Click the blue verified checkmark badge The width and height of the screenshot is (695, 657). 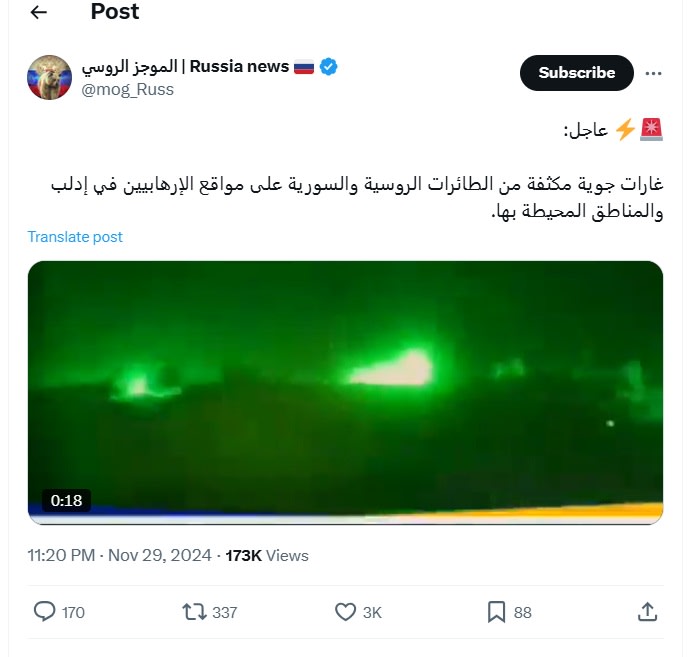pyautogui.click(x=328, y=66)
